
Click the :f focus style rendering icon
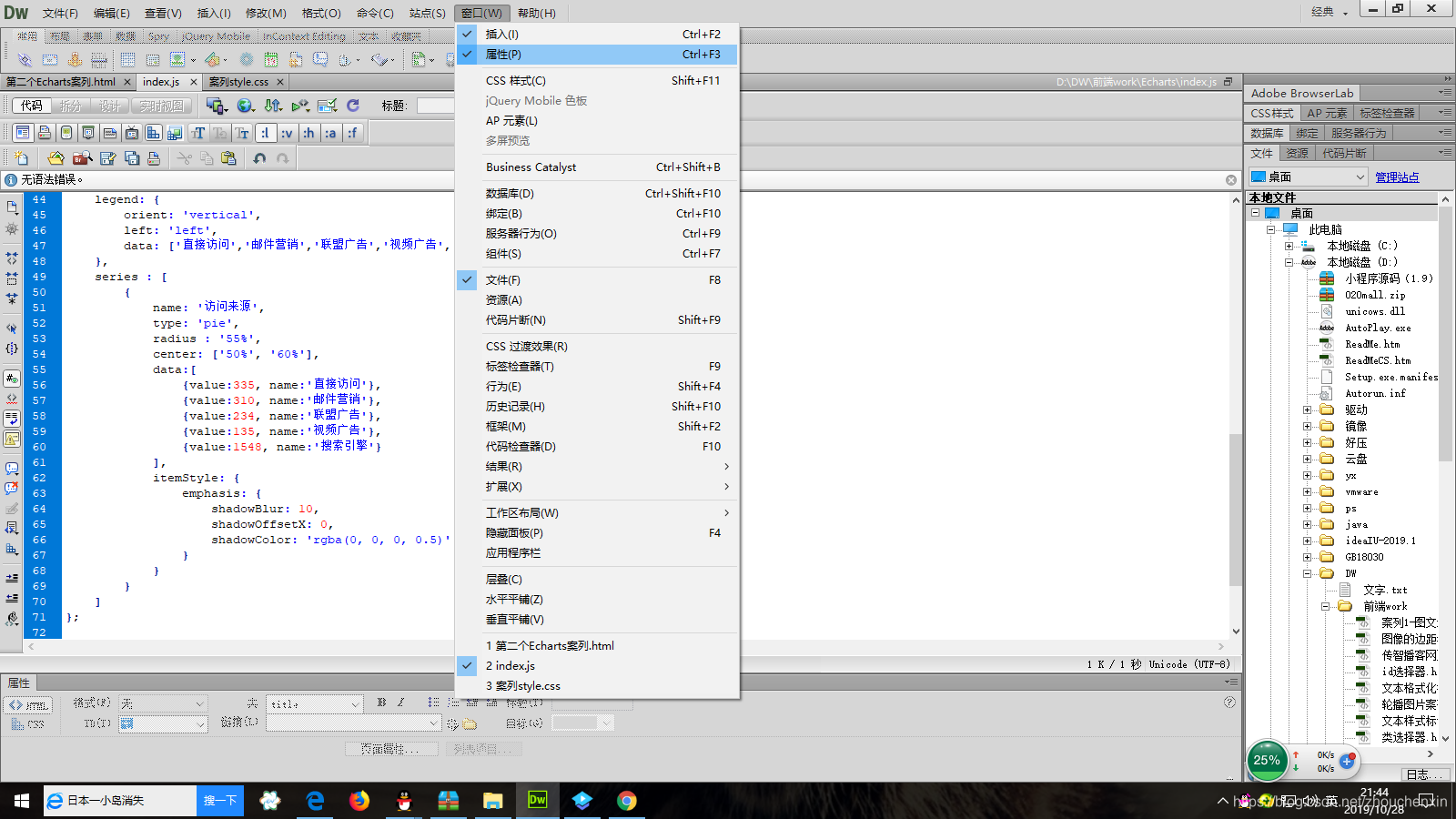[x=352, y=133]
